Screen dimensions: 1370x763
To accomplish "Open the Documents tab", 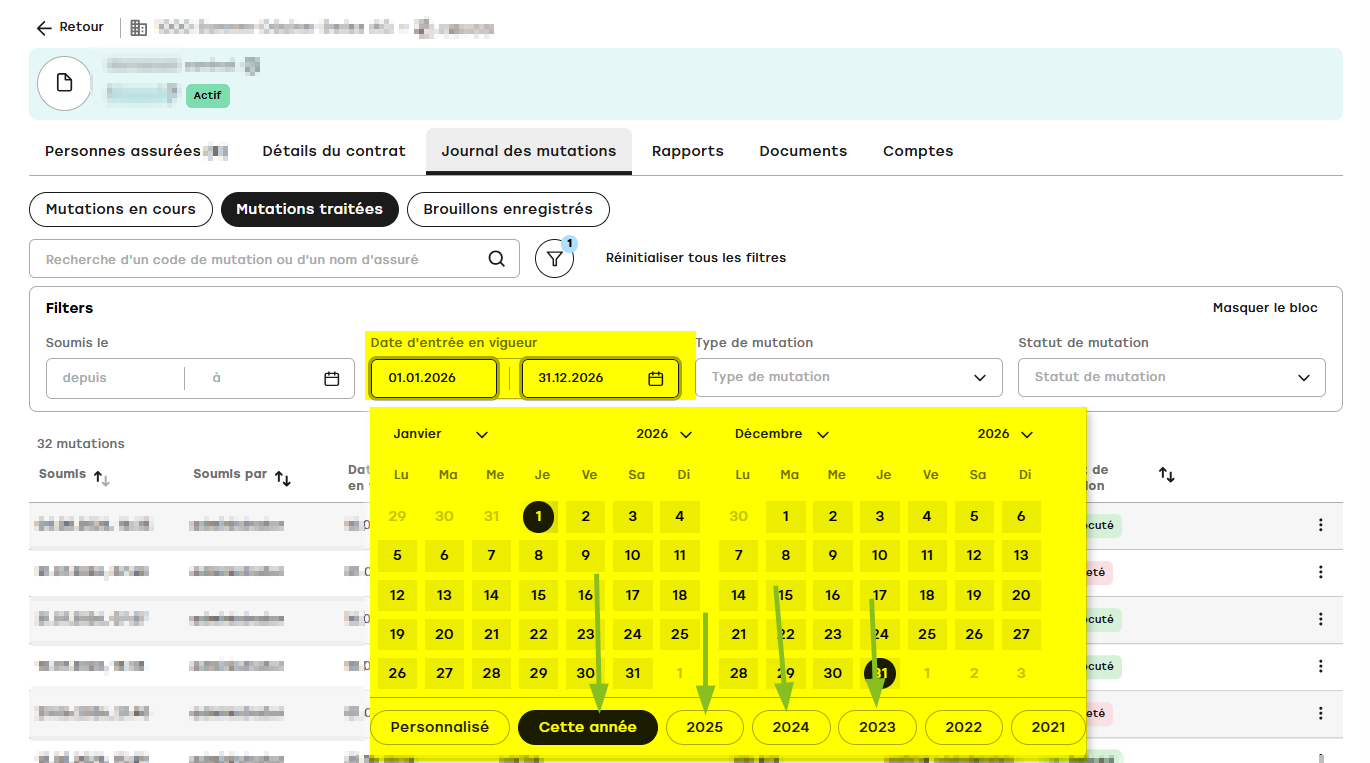I will pyautogui.click(x=803, y=151).
